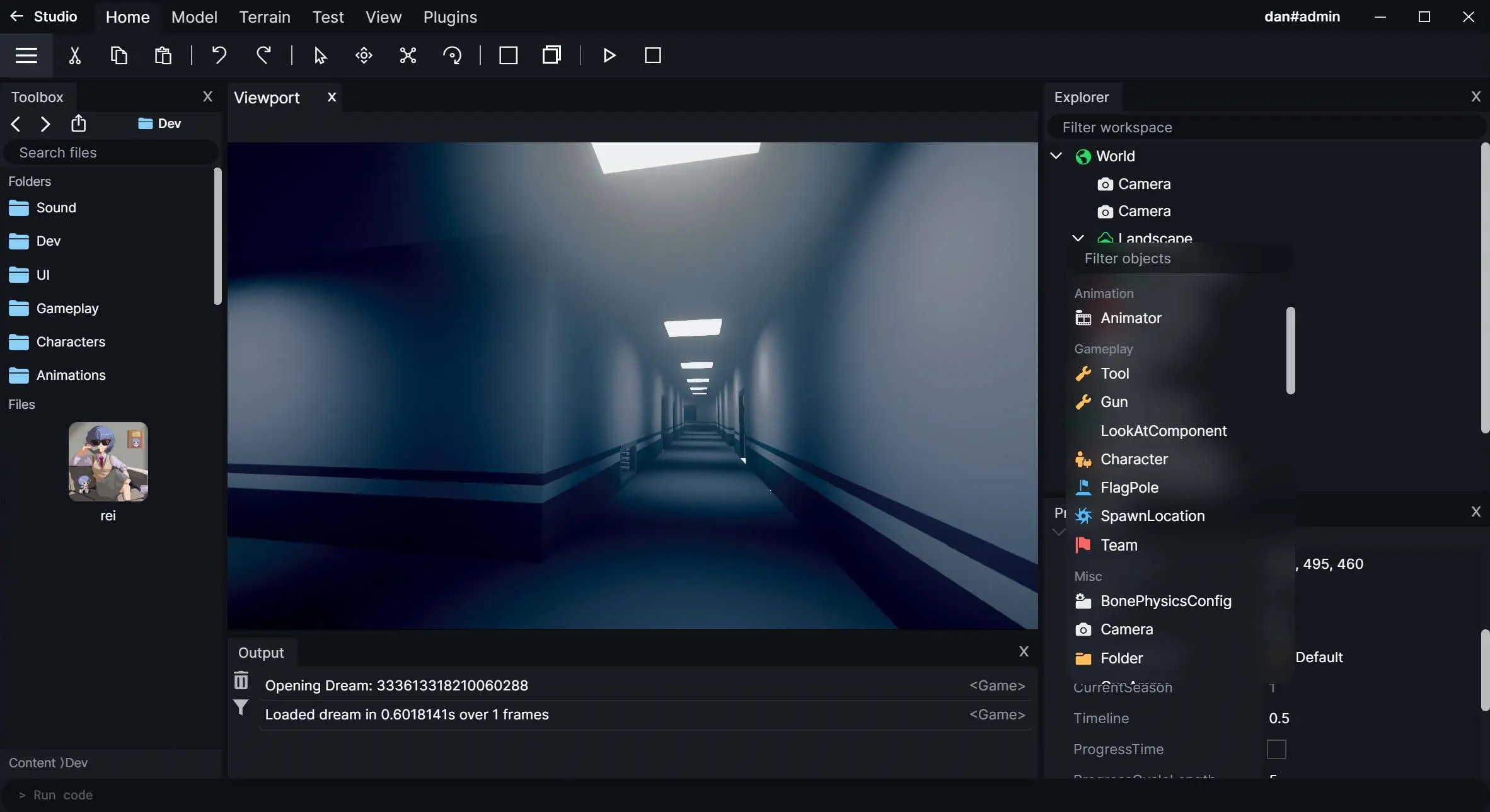This screenshot has height=812, width=1490.
Task: Select the Move tool icon
Action: tap(364, 55)
